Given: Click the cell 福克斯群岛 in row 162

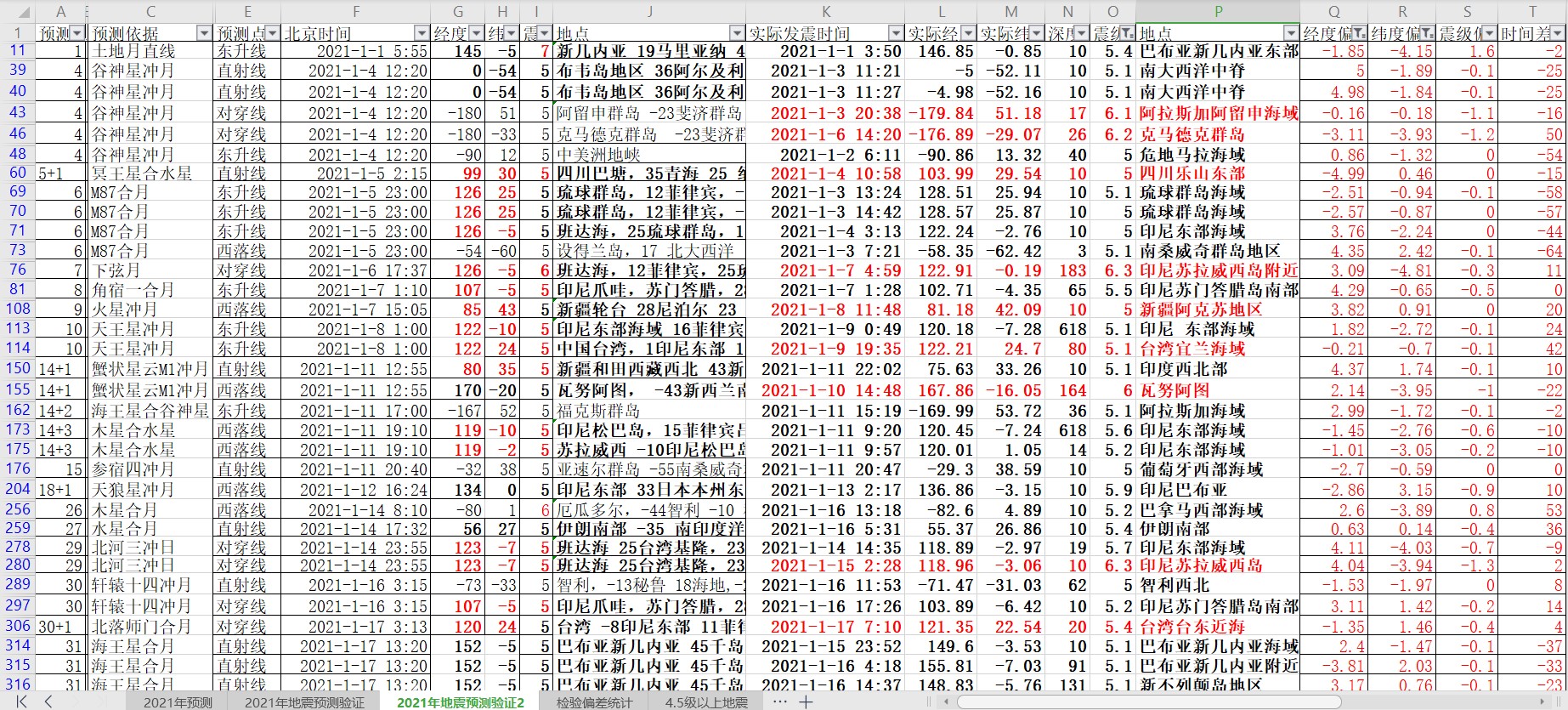Looking at the screenshot, I should click(x=649, y=411).
